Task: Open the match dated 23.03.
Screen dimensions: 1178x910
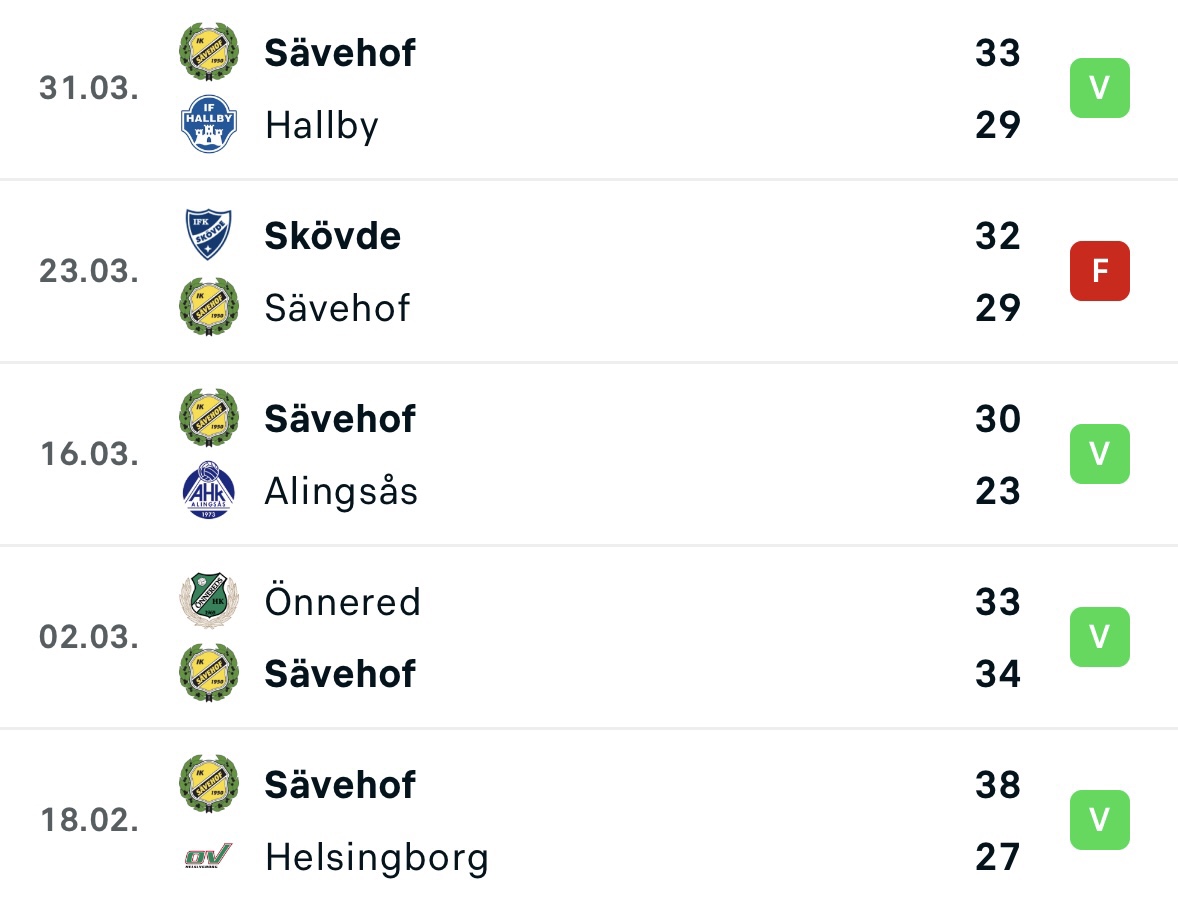Action: coord(589,271)
